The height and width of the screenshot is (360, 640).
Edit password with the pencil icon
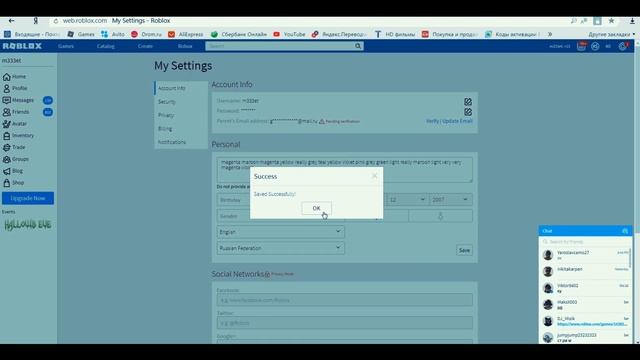pyautogui.click(x=468, y=112)
